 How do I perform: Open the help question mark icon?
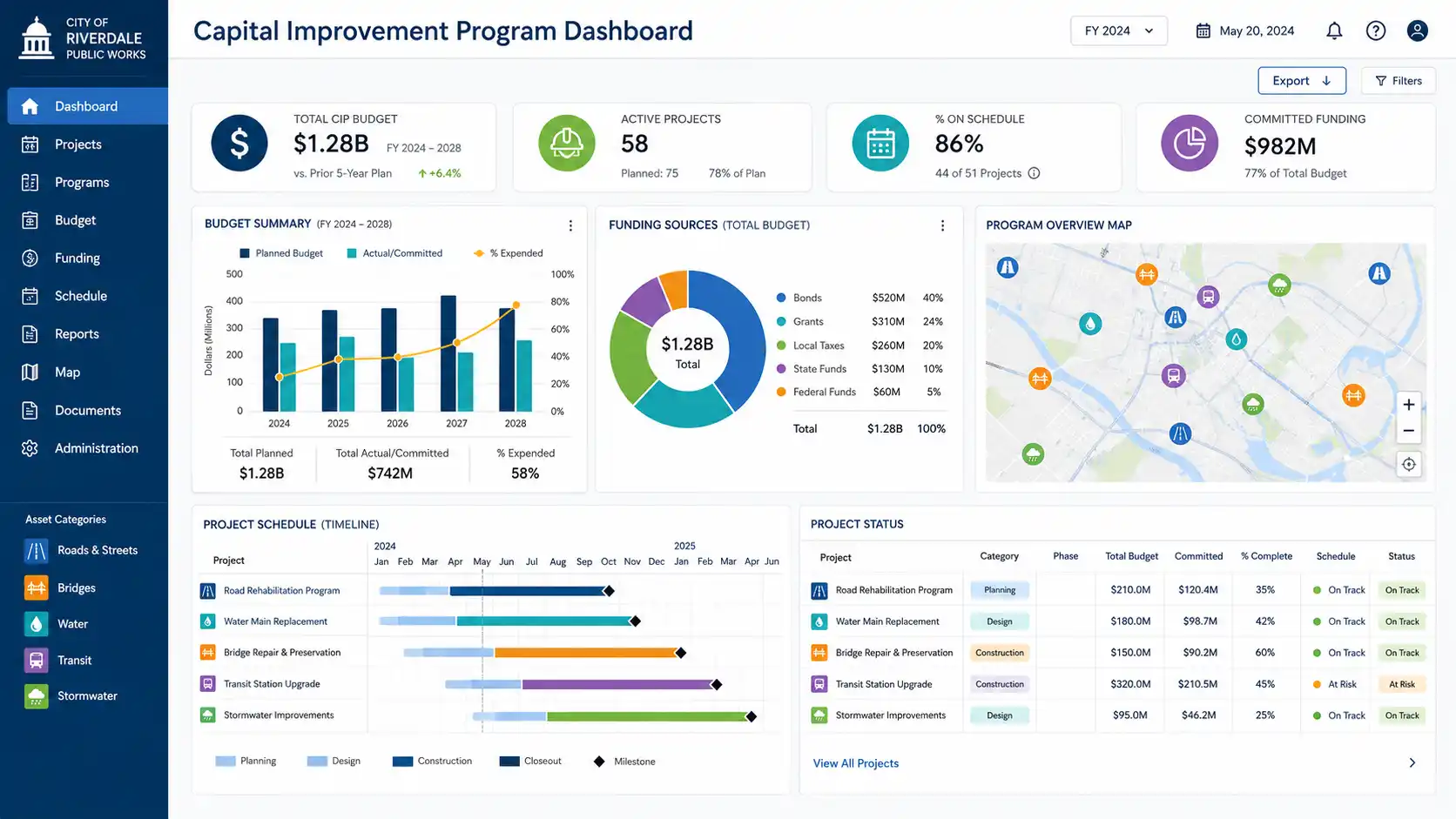1376,31
